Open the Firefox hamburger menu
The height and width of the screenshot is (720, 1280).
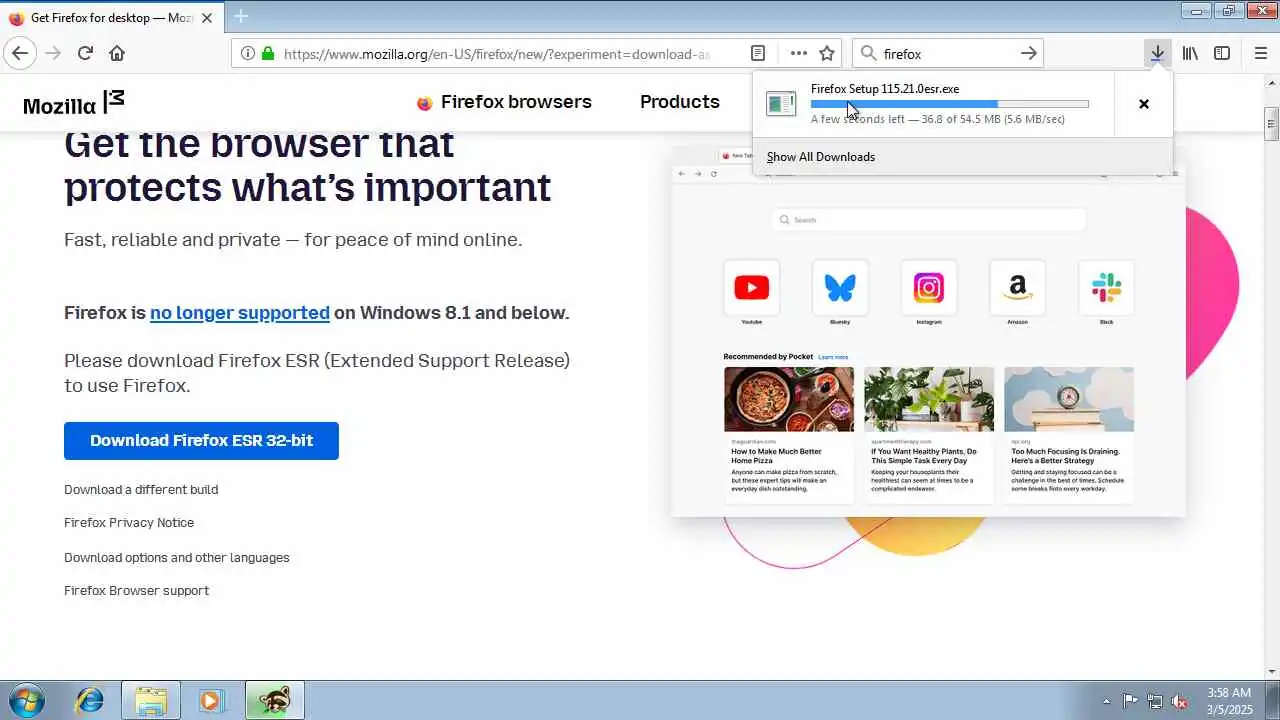pos(1260,53)
